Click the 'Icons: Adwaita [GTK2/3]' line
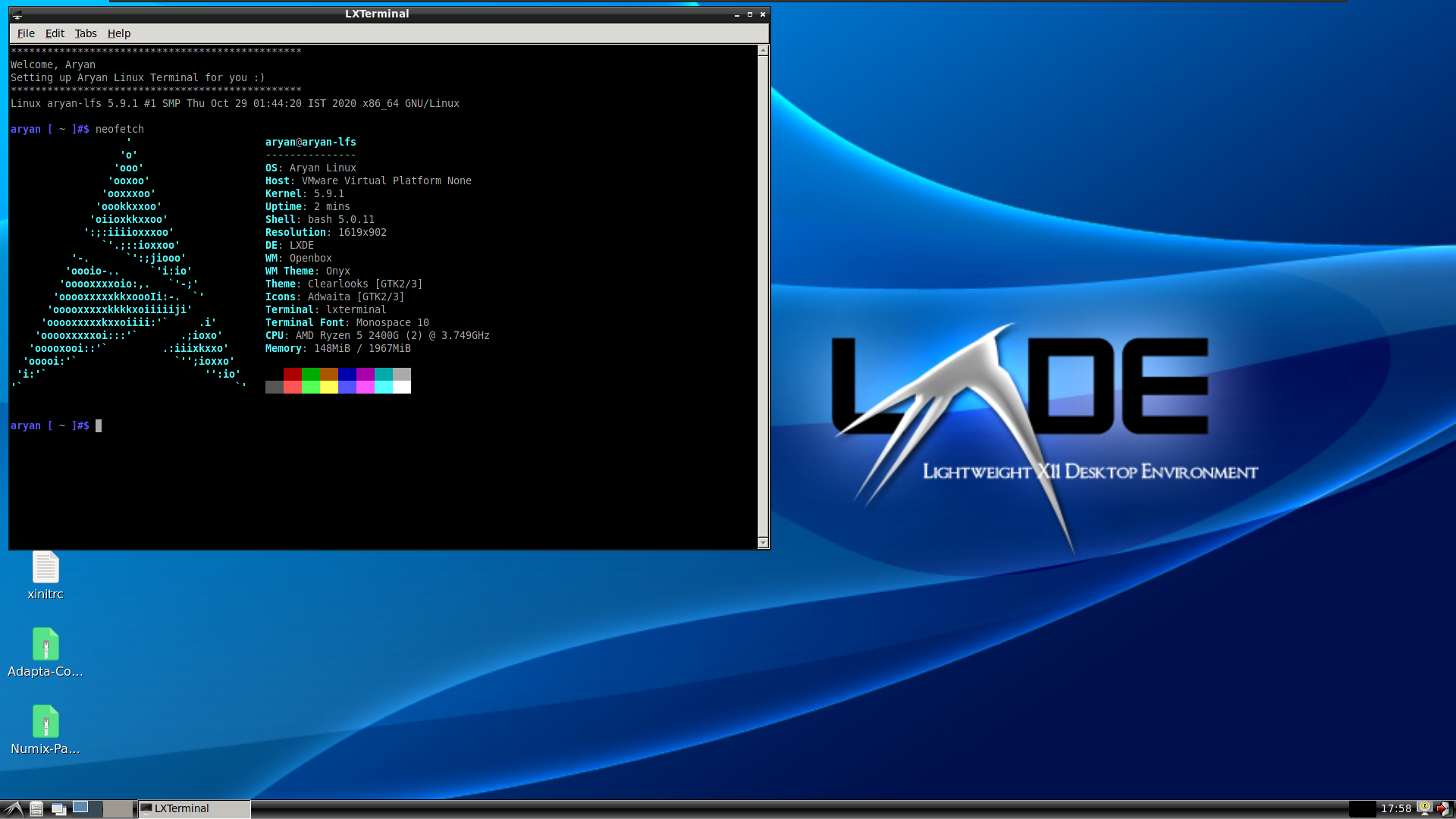The image size is (1456, 819). 335,297
